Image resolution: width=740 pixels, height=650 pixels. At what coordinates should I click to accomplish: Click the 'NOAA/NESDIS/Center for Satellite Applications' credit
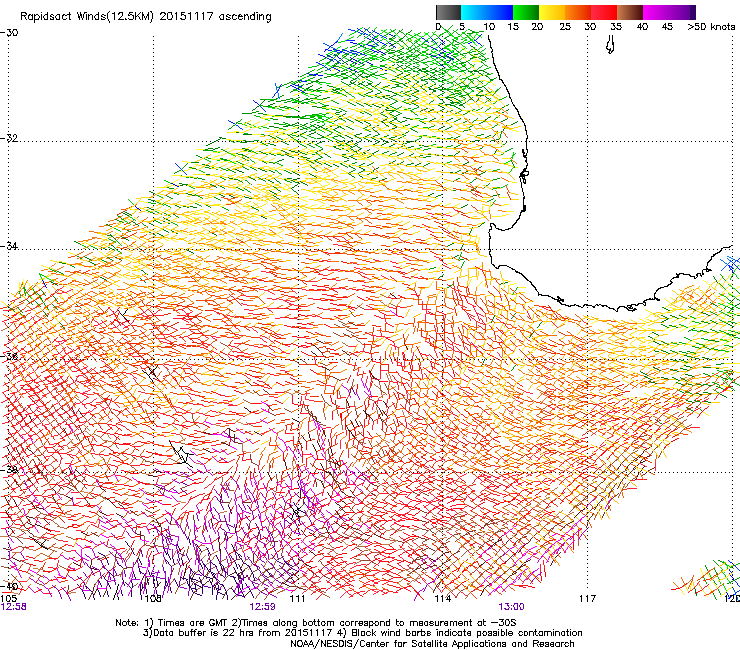(x=432, y=643)
